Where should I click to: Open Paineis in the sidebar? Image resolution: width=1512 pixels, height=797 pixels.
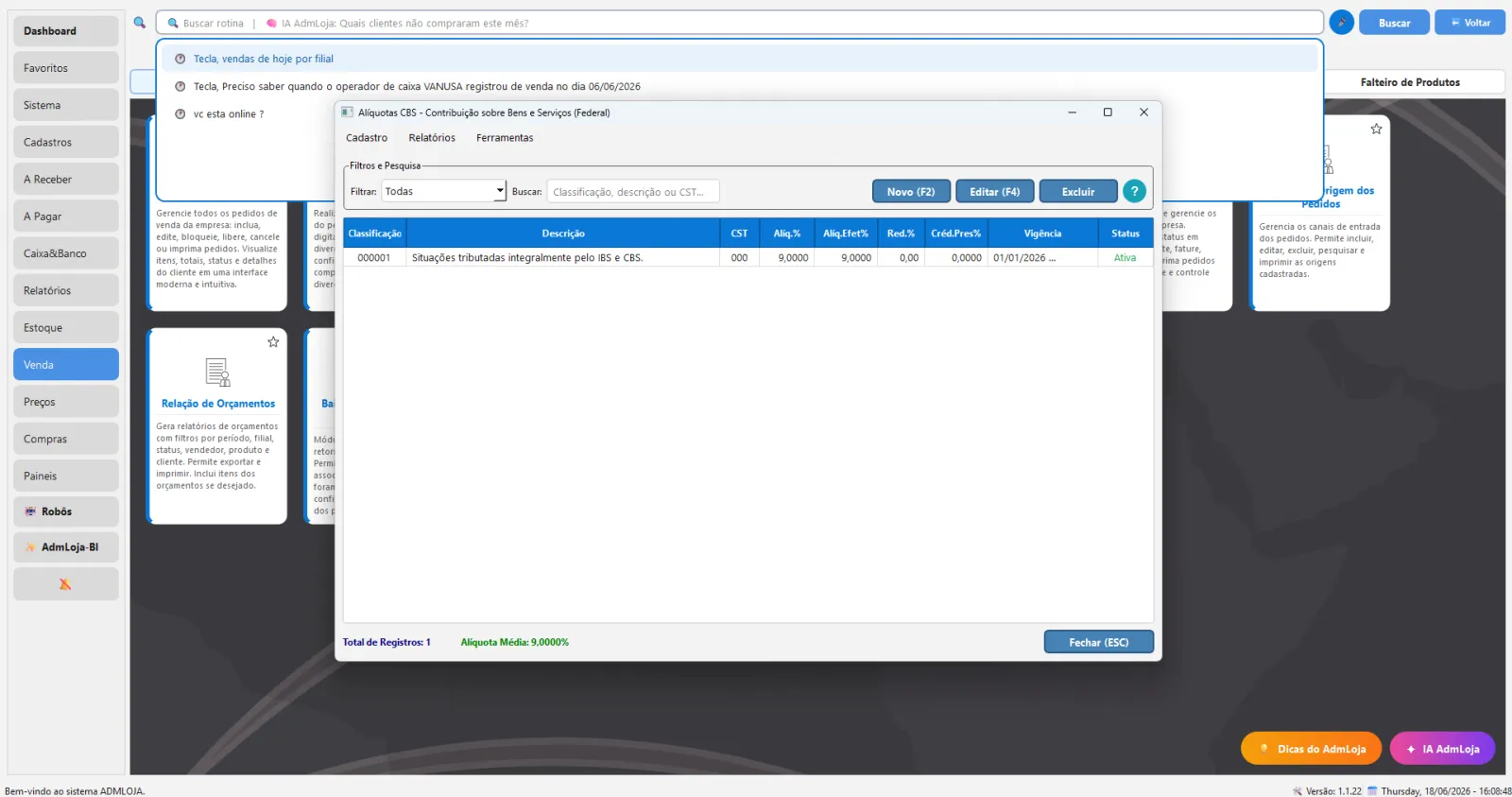[x=65, y=476]
